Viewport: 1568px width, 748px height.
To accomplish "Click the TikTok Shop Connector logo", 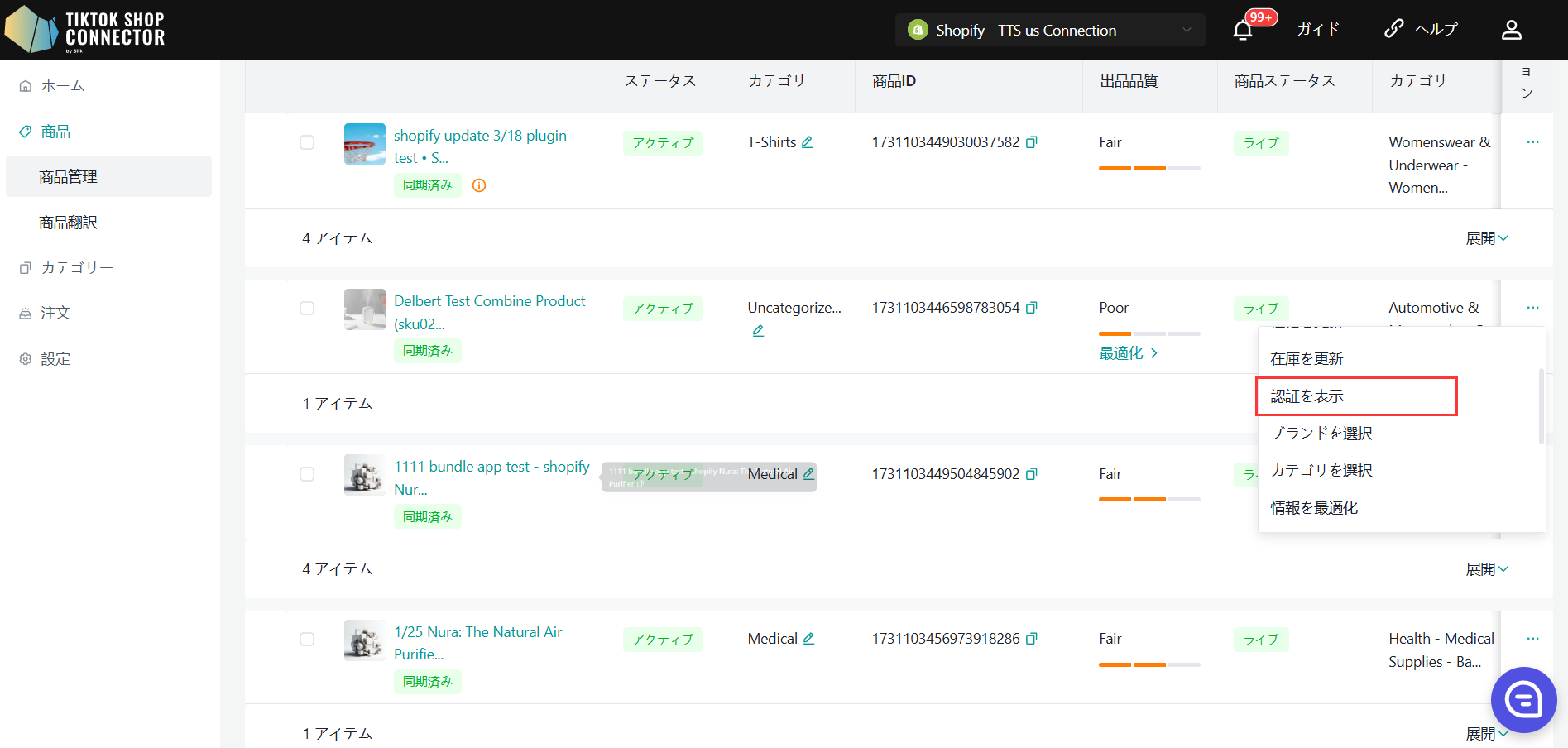I will point(85,30).
